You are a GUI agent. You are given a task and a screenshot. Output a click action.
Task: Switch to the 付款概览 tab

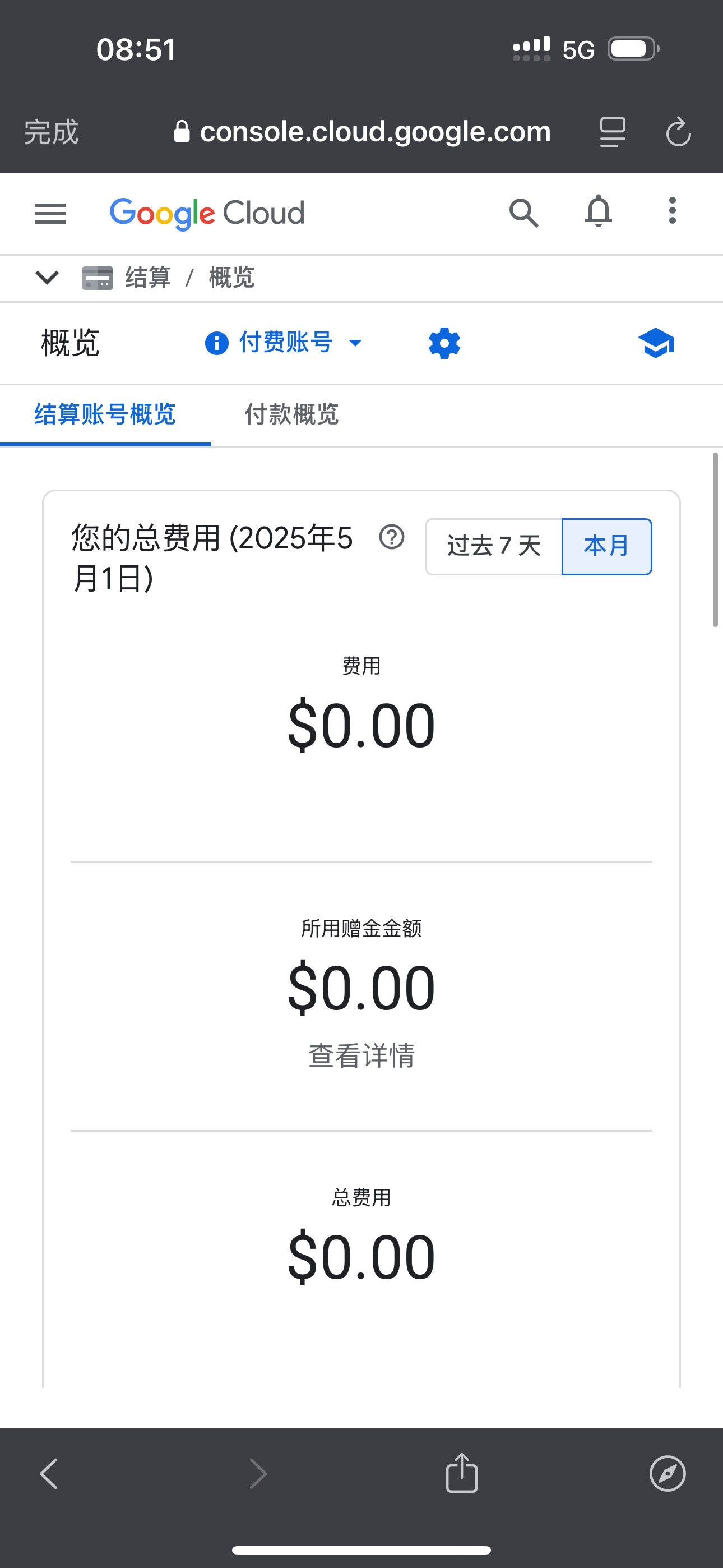[x=291, y=414]
